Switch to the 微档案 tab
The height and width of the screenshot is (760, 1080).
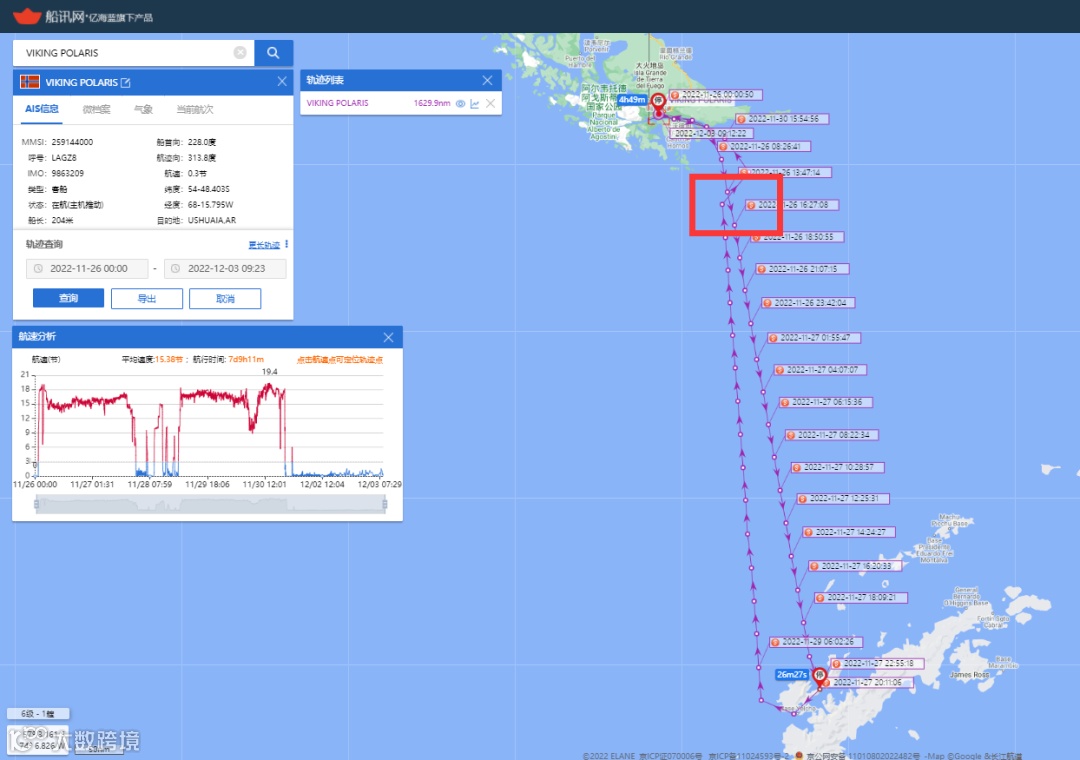point(96,109)
